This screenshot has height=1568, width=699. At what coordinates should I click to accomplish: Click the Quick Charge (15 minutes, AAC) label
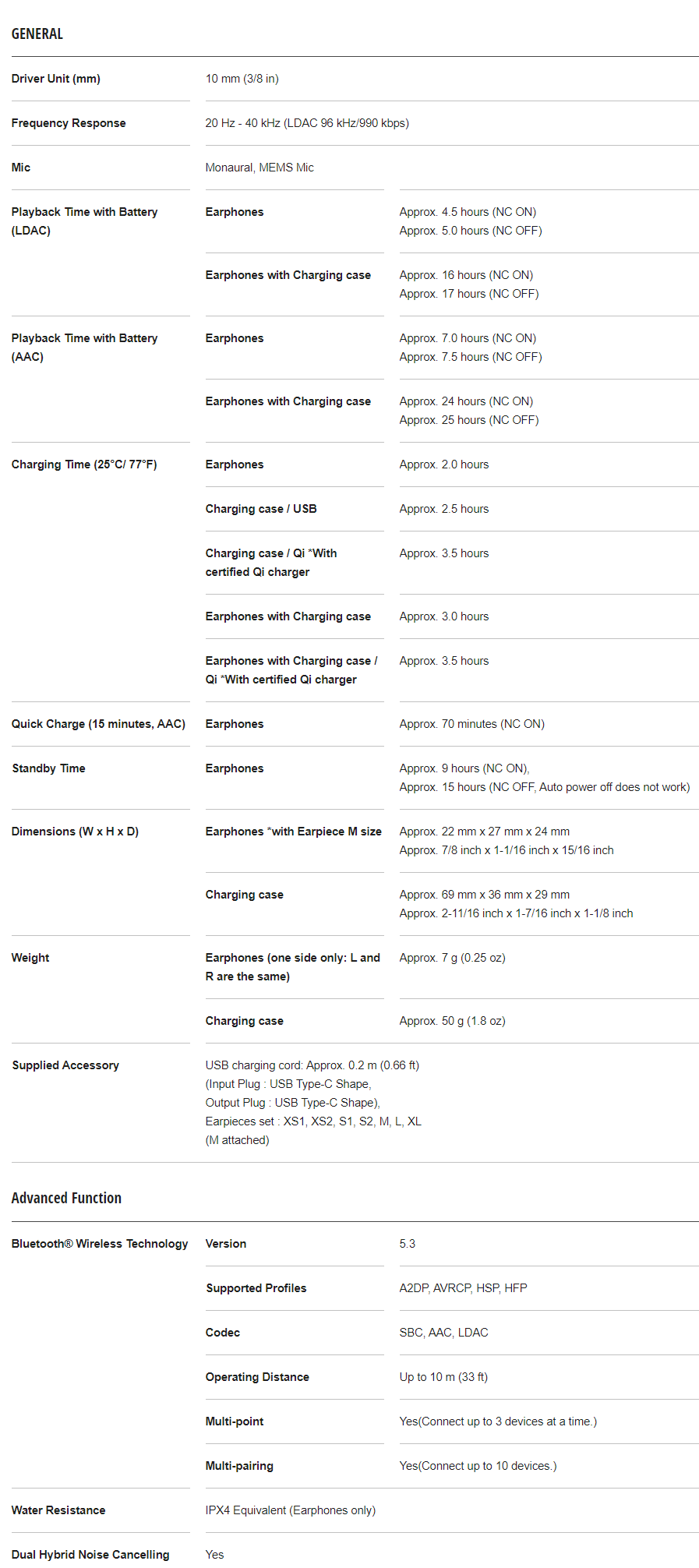tap(98, 724)
